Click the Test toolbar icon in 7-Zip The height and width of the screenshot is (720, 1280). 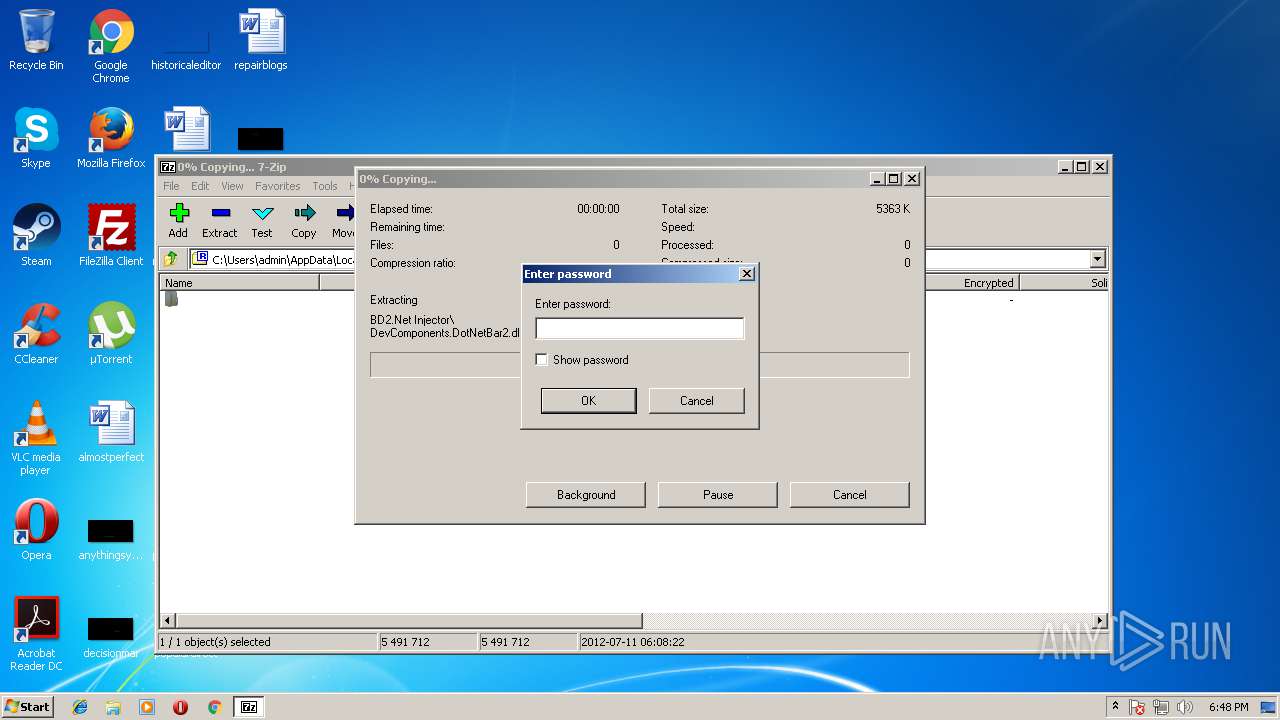[262, 221]
